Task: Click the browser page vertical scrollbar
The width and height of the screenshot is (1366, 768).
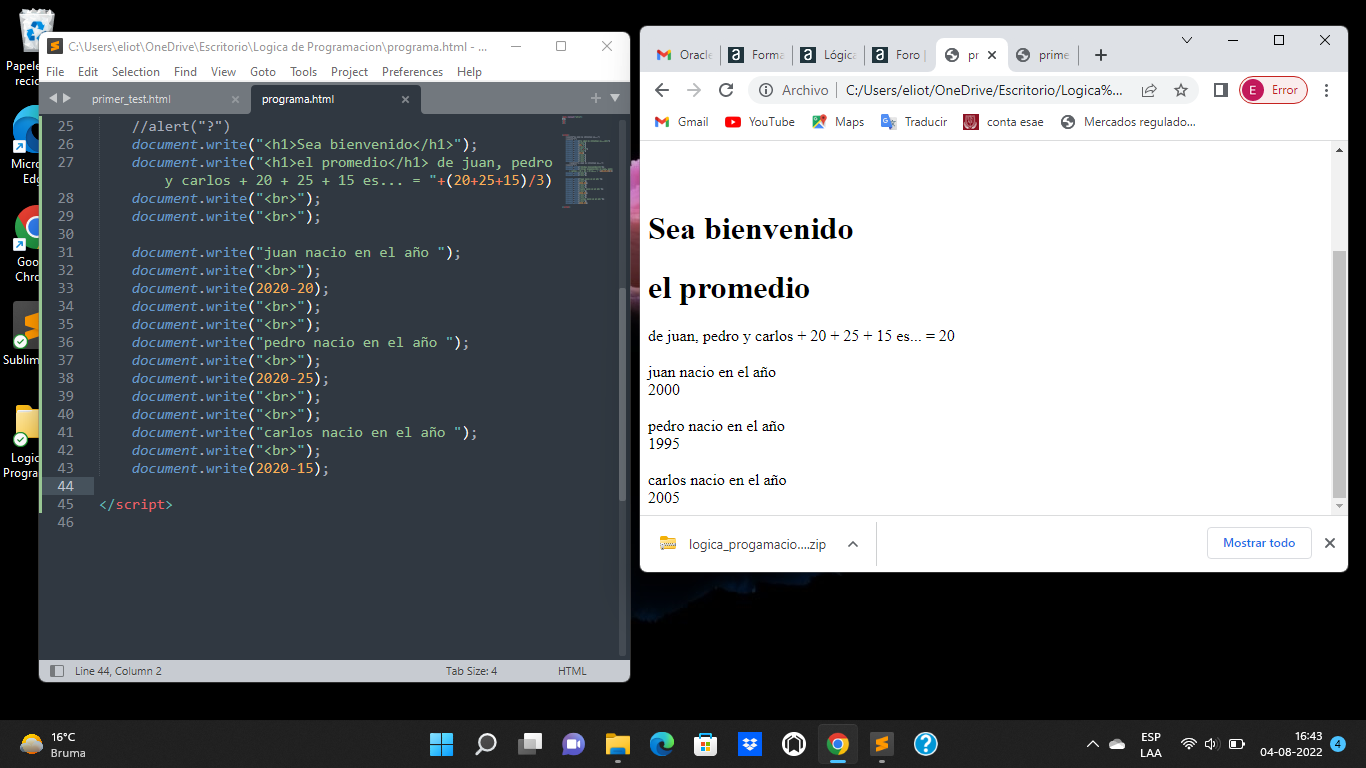Action: point(1340,375)
